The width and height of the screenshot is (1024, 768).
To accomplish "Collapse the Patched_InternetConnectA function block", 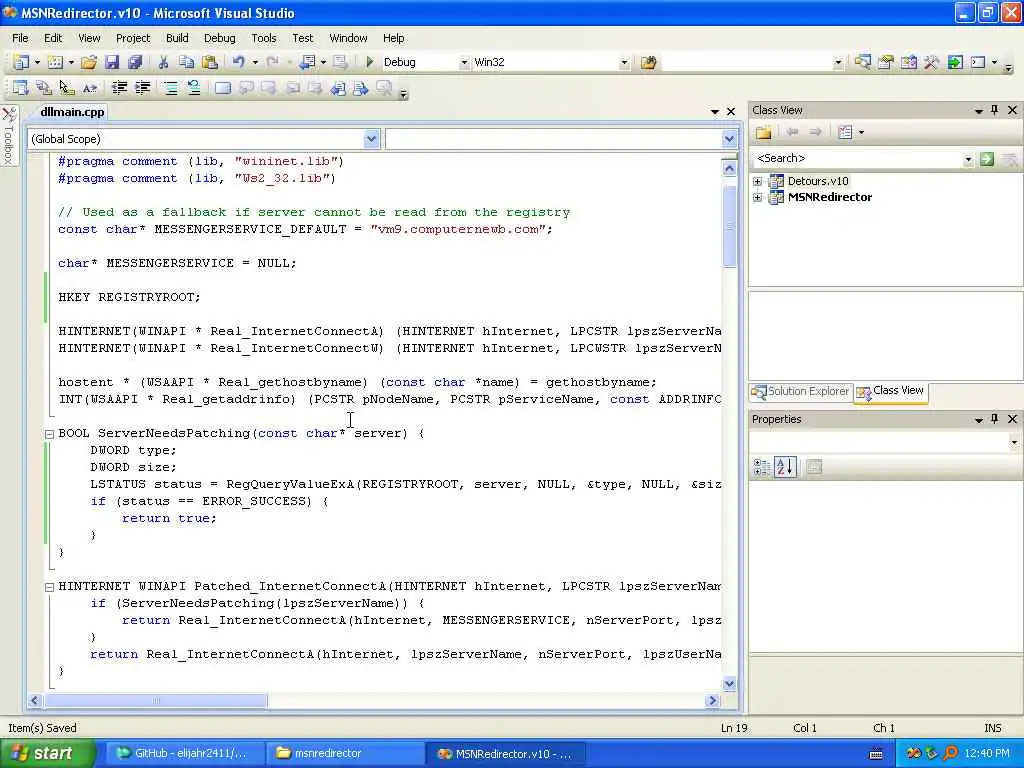I will click(x=50, y=587).
